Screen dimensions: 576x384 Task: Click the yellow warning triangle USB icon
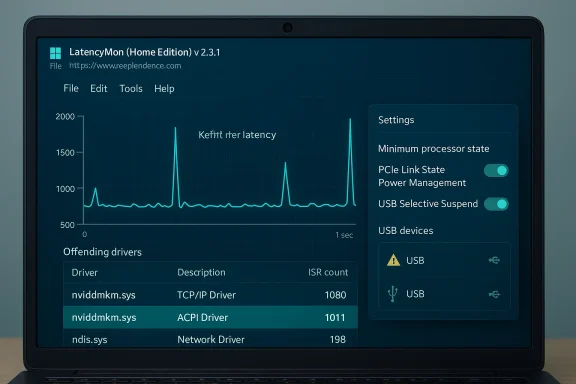(x=393, y=260)
